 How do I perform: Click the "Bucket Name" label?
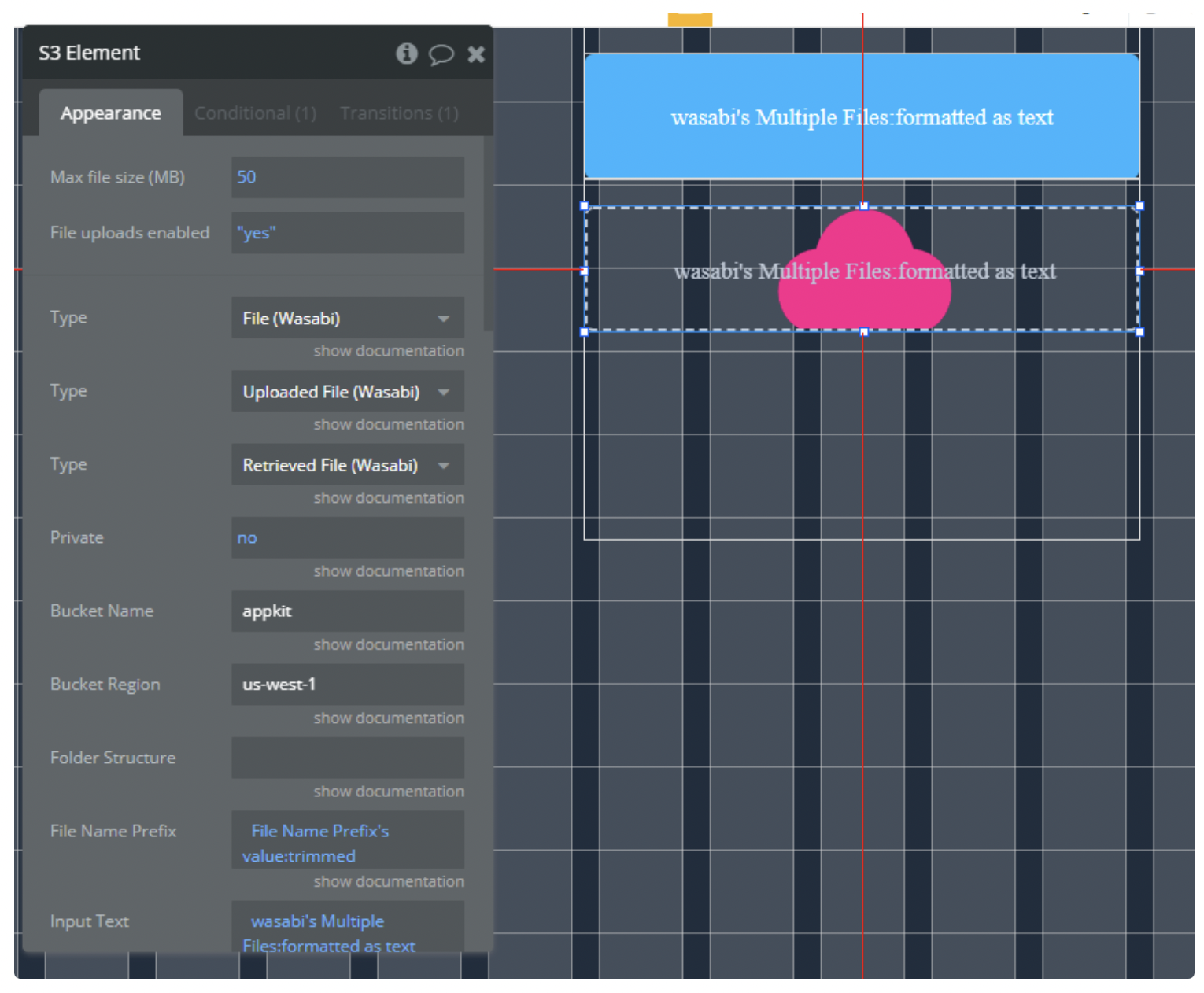(x=102, y=611)
